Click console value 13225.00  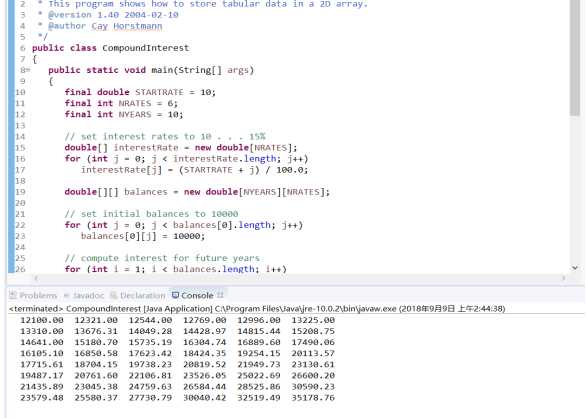coord(313,320)
